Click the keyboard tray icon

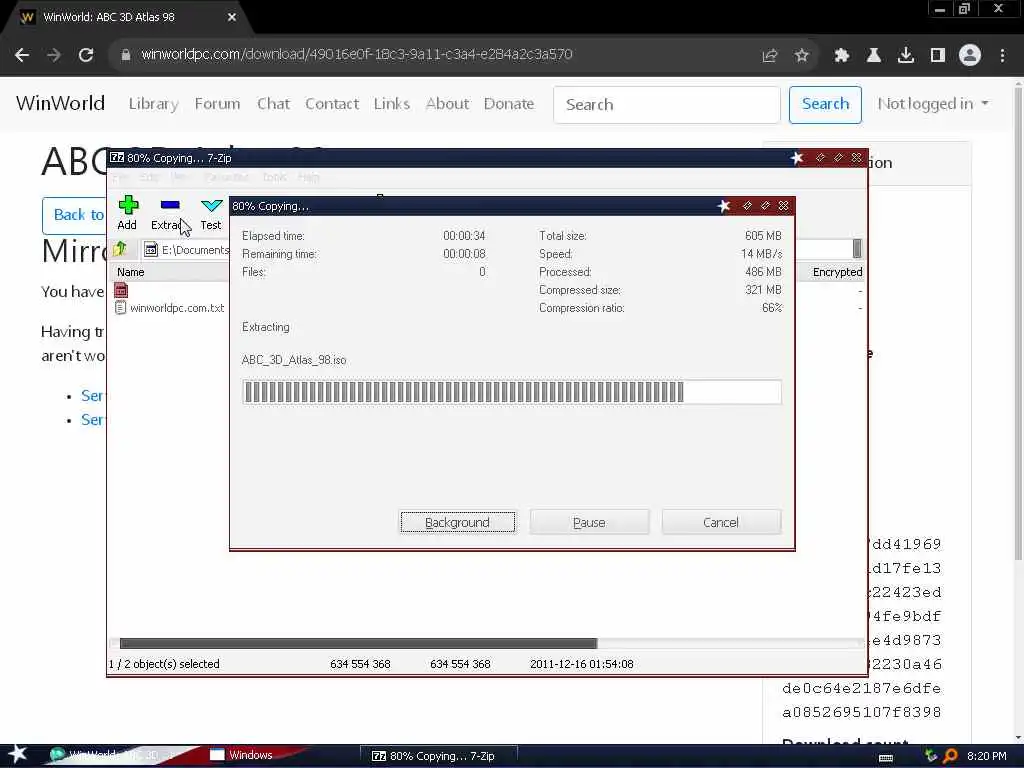coord(886,757)
